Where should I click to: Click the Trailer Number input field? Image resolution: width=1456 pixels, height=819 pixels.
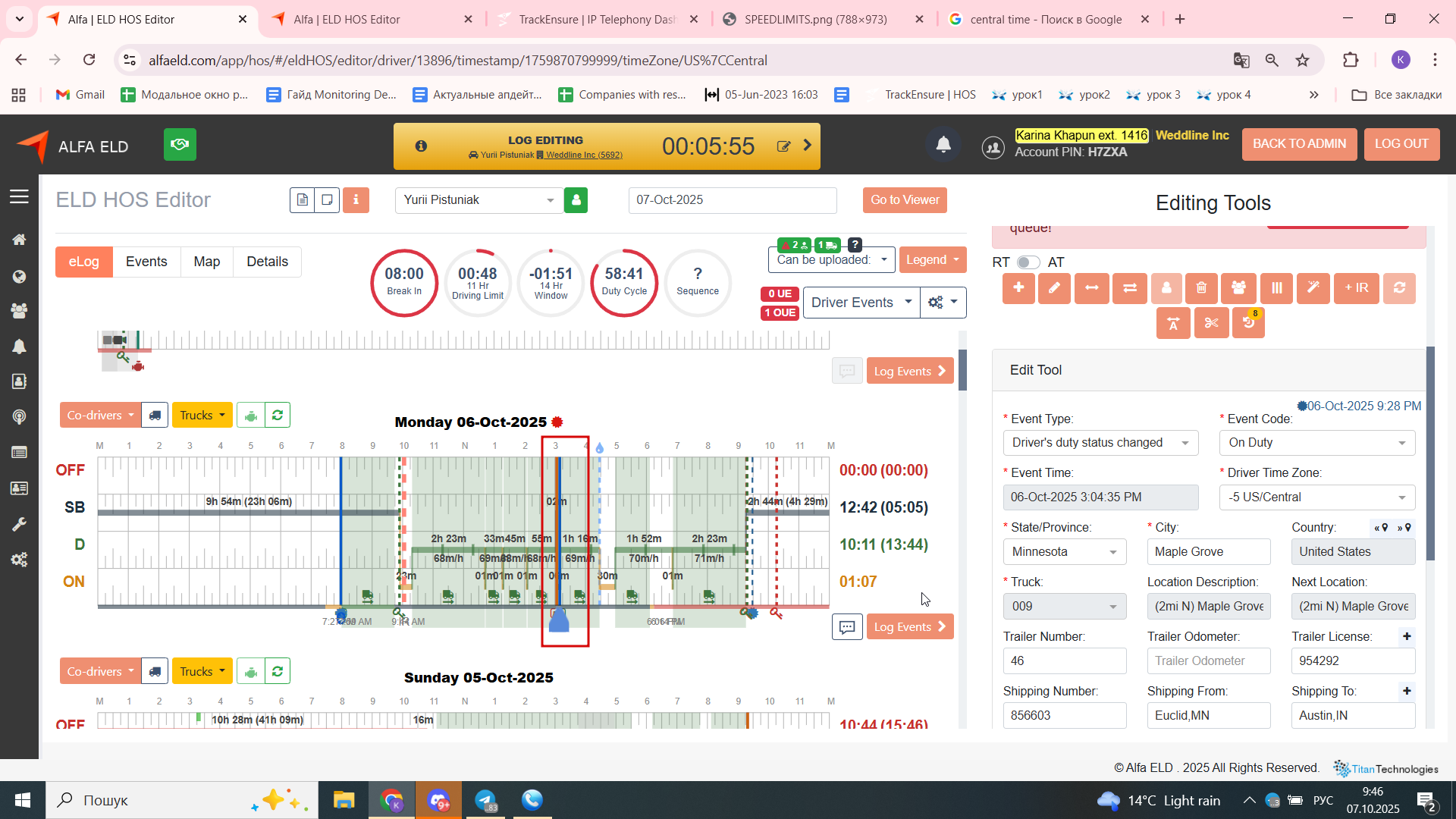coord(1064,661)
